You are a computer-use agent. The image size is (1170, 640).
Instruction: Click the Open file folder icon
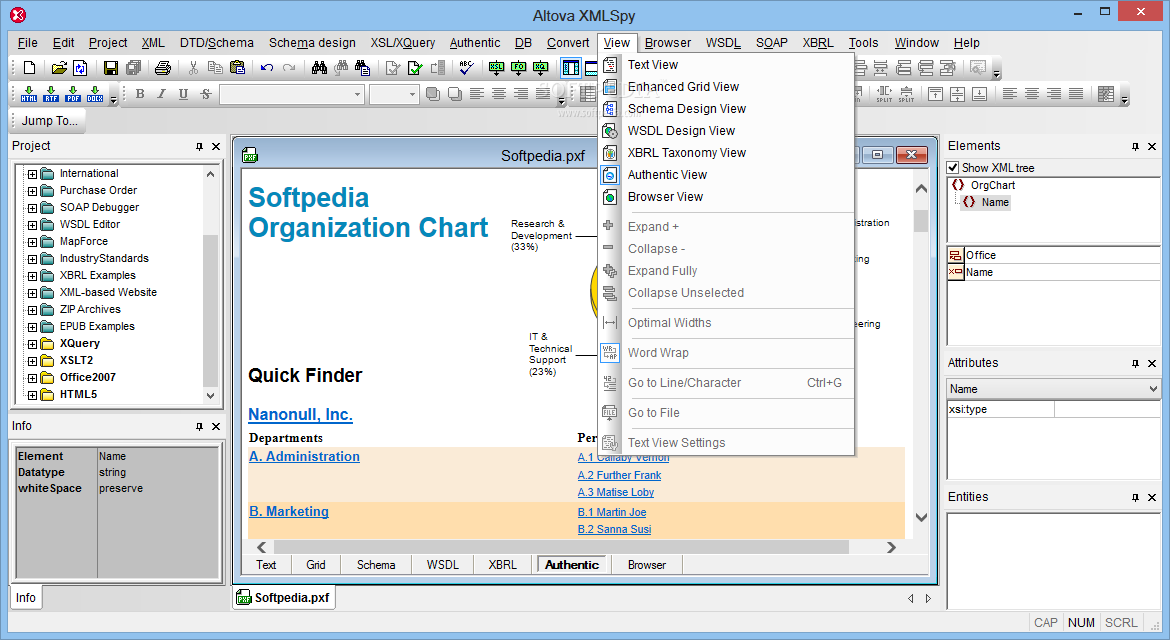pos(59,68)
